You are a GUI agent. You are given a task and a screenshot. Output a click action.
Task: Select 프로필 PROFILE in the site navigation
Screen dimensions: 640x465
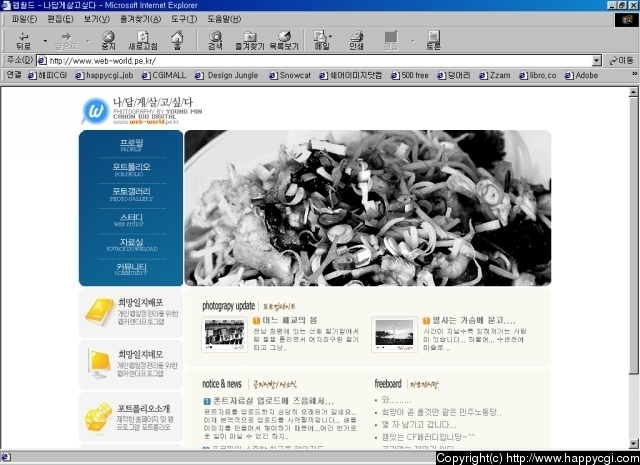coord(131,145)
